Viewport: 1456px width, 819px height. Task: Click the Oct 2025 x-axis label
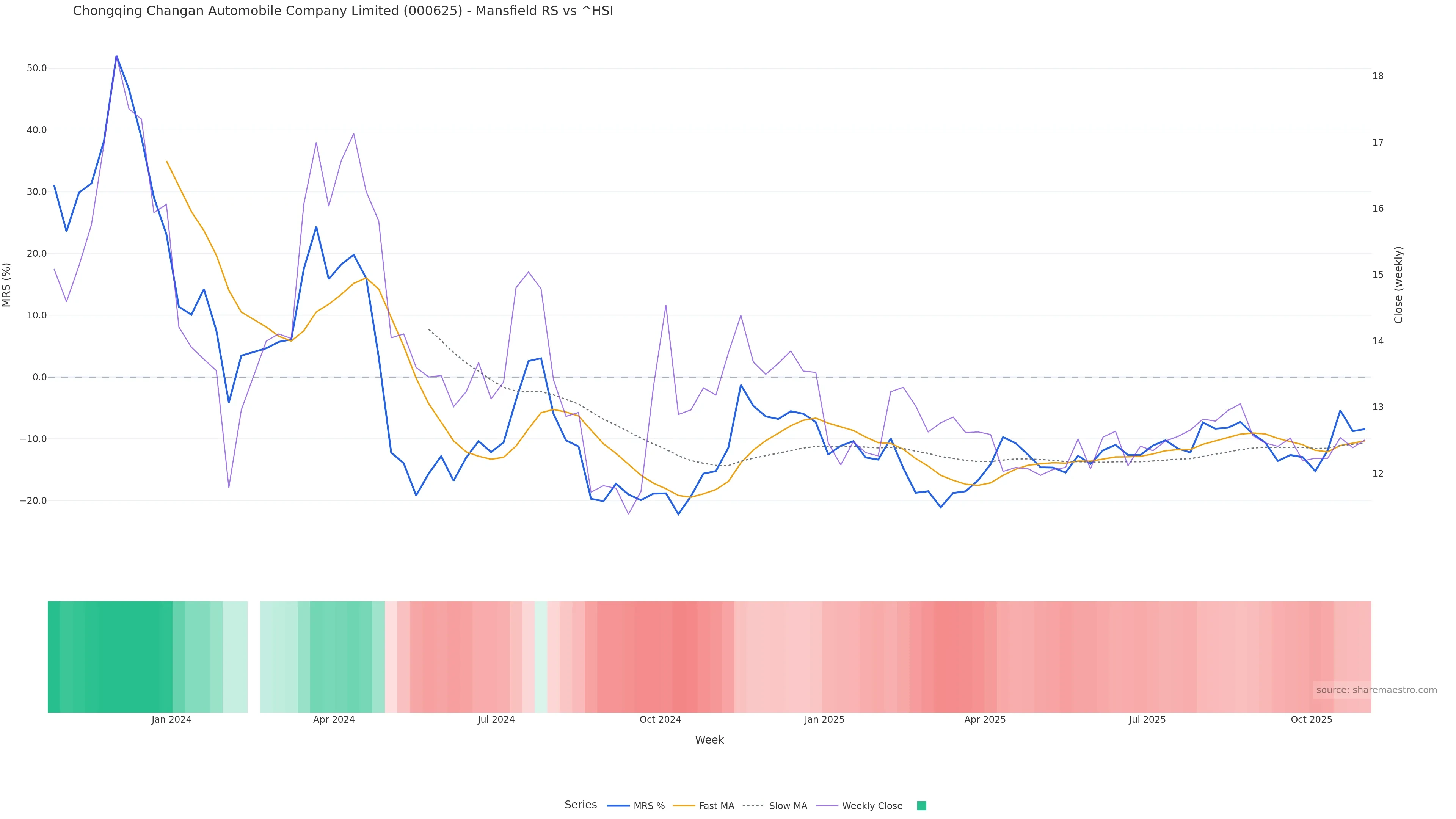click(1311, 720)
